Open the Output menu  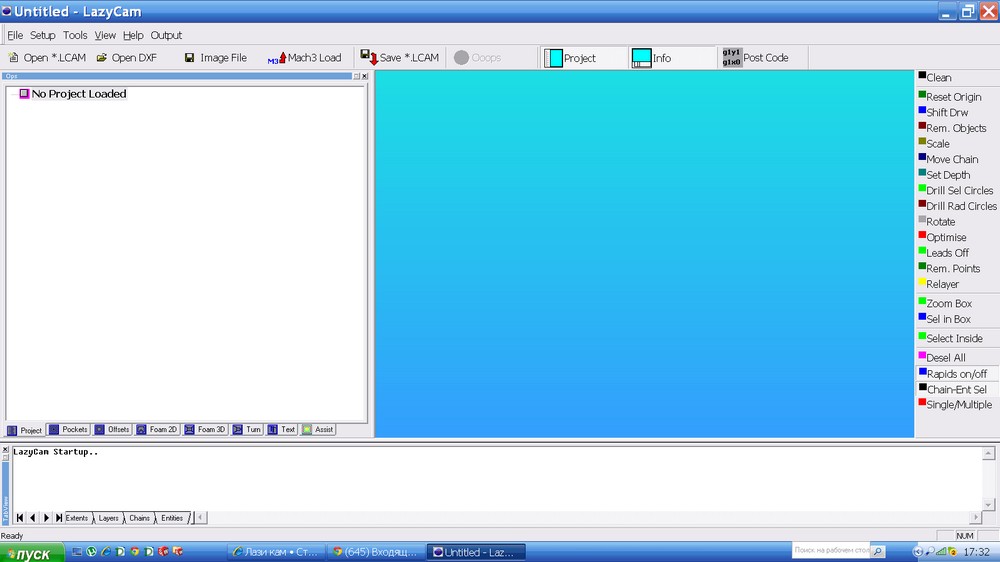pyautogui.click(x=166, y=35)
